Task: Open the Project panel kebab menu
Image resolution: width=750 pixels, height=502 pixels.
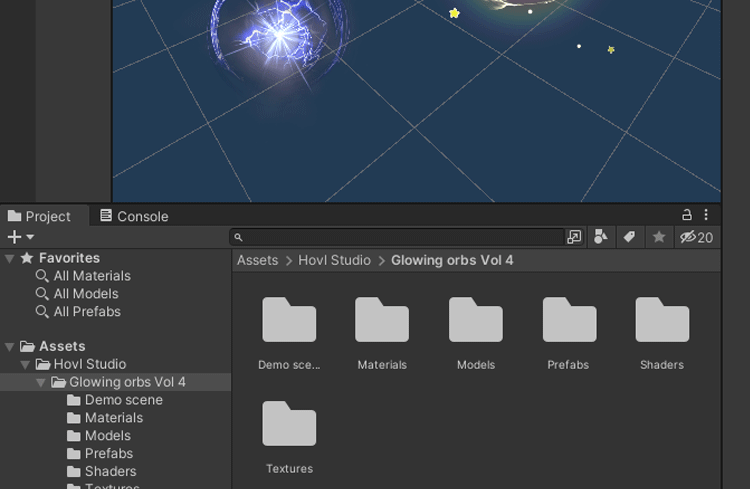Action: coord(706,215)
